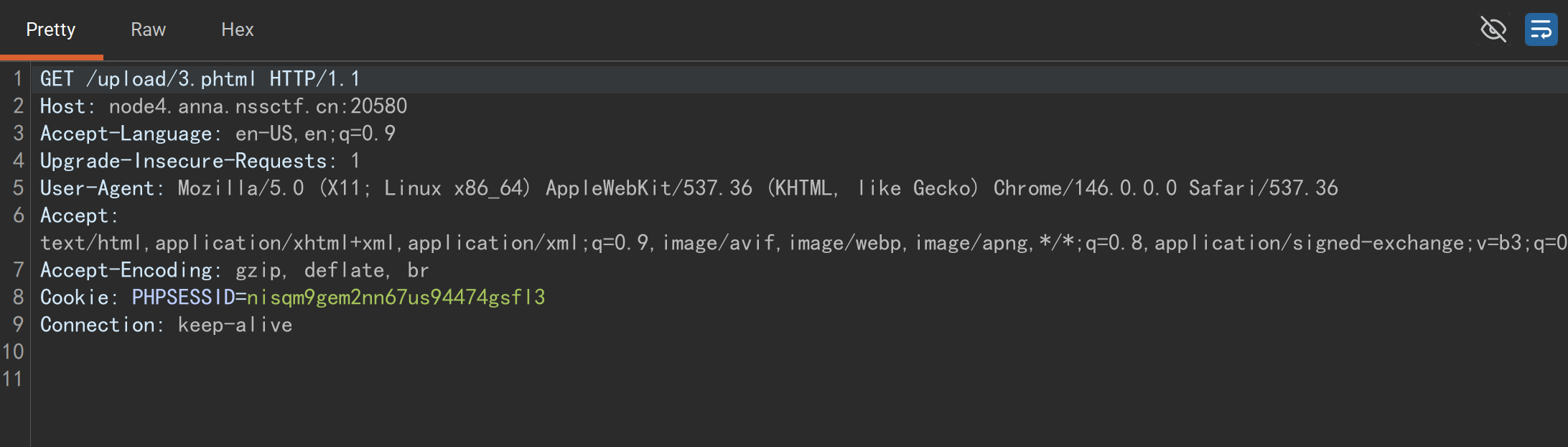Viewport: 1568px width, 447px height.
Task: Select the Pretty tab
Action: (x=50, y=29)
